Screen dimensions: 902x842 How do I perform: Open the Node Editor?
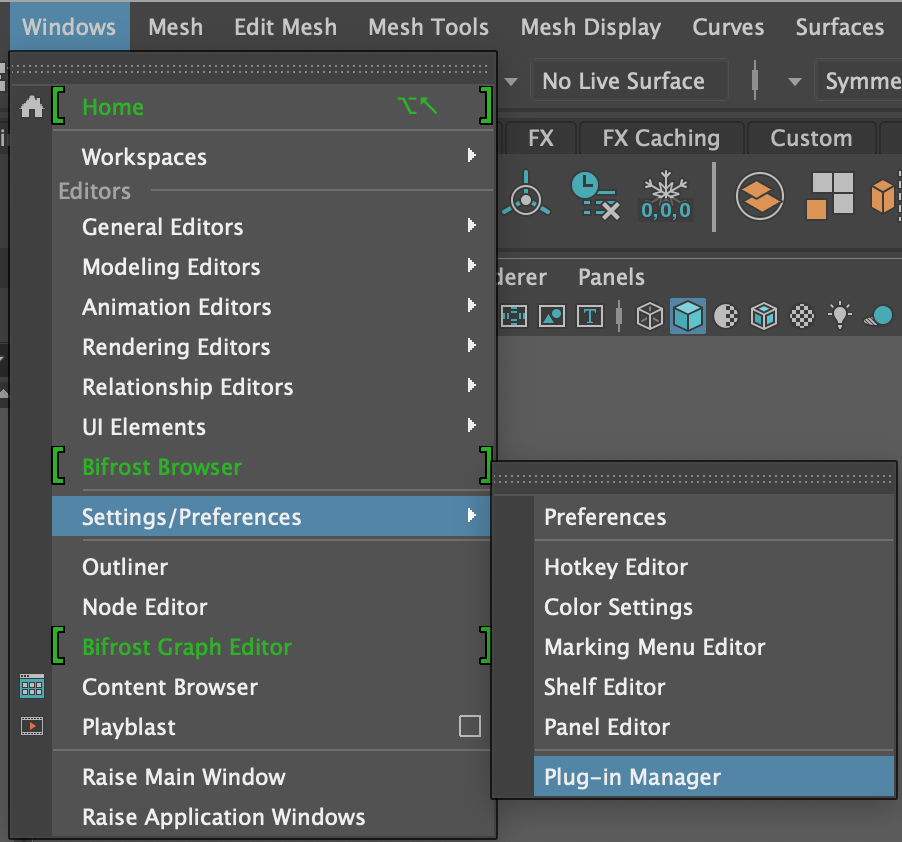point(271,607)
